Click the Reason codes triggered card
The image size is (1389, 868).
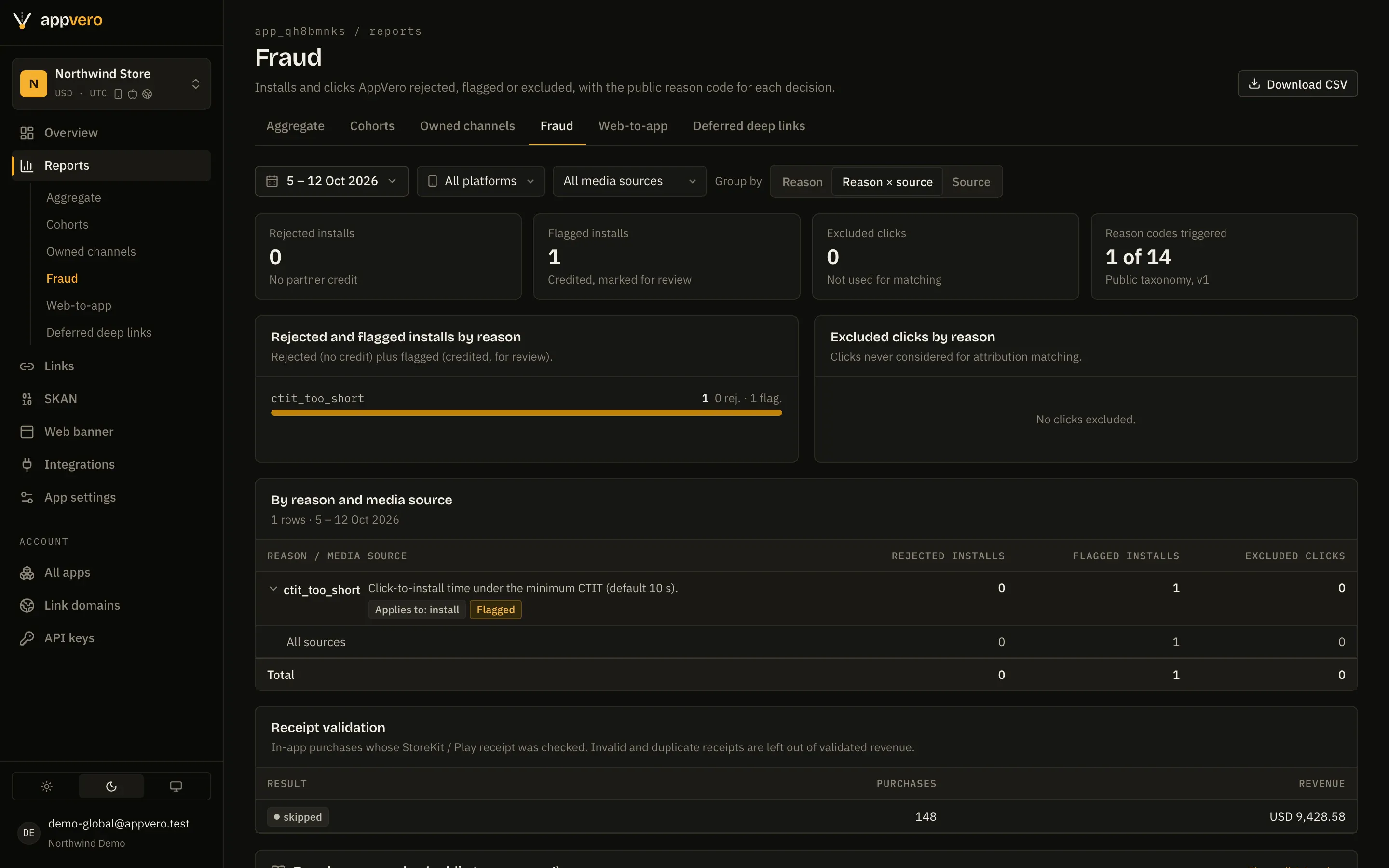1224,256
